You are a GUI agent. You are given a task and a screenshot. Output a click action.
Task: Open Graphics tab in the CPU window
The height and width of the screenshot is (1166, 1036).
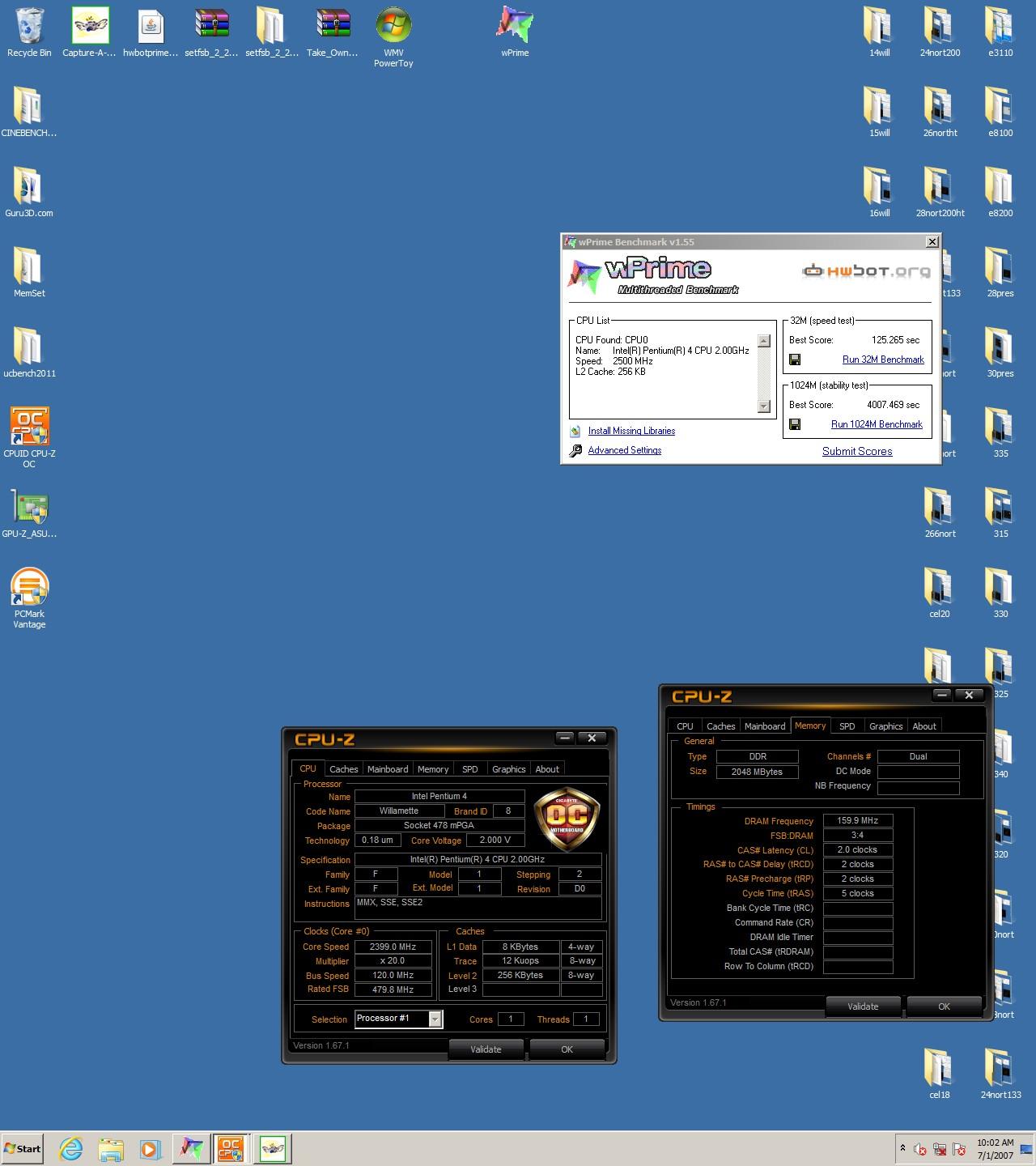tap(509, 769)
